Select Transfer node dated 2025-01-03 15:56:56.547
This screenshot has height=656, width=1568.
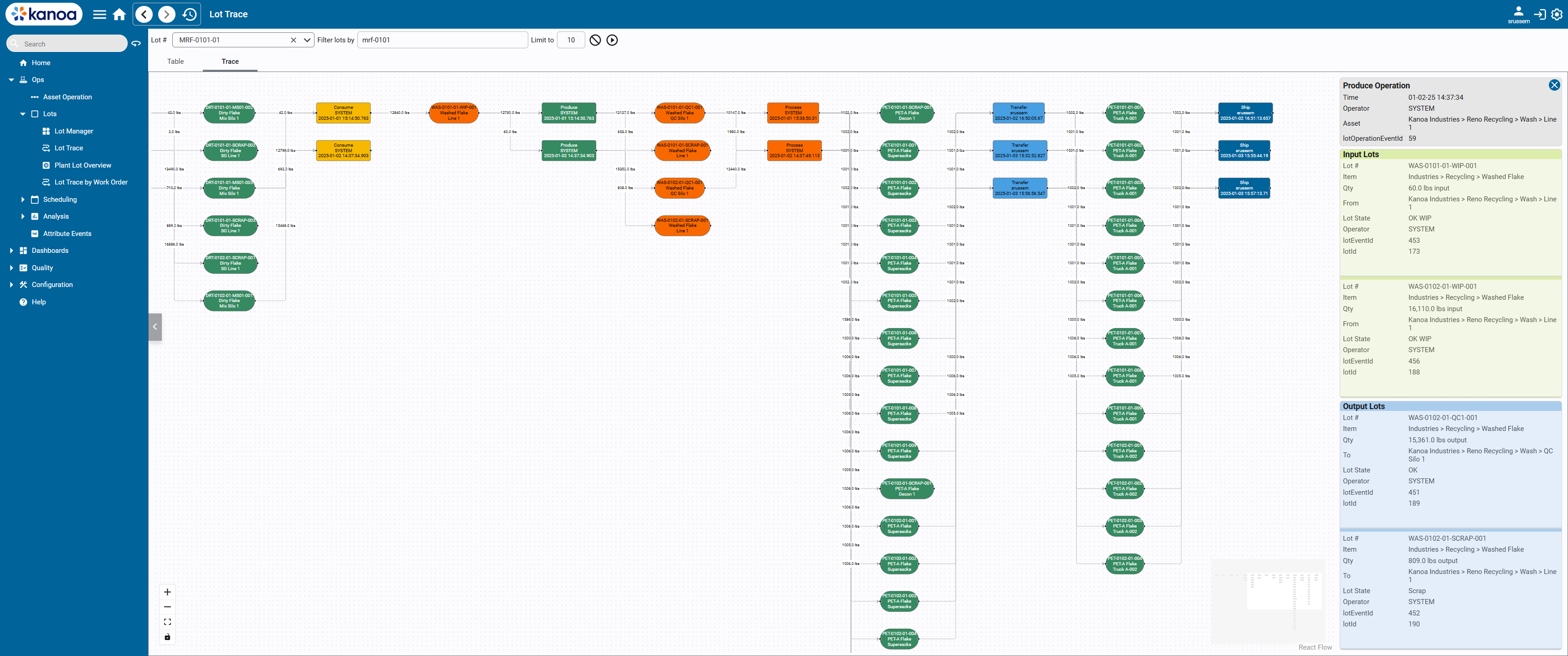(1020, 188)
